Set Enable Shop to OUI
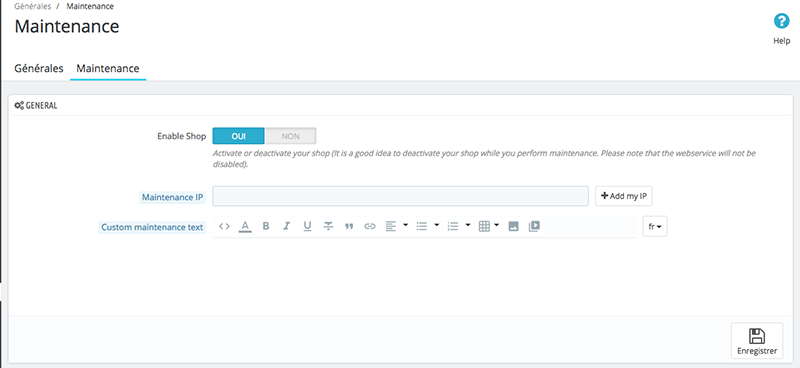The height and width of the screenshot is (368, 800). pos(238,136)
